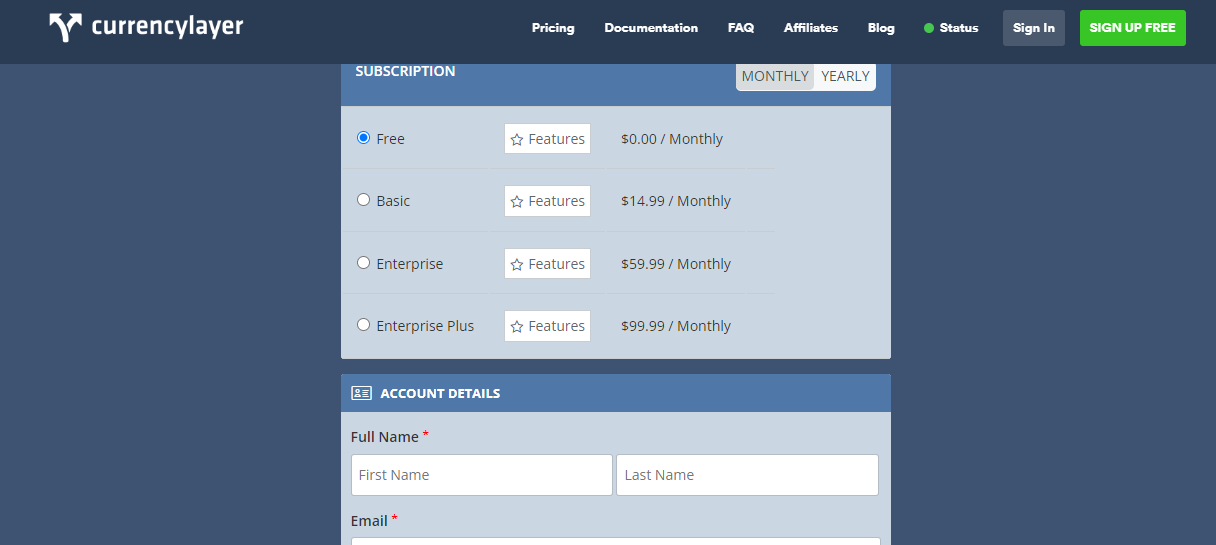Choose the Enterprise plan radio button
This screenshot has height=545, width=1216.
tap(364, 263)
